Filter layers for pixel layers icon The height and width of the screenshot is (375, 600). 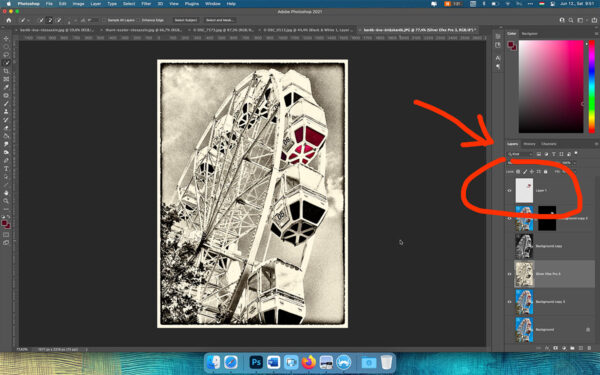click(x=539, y=154)
